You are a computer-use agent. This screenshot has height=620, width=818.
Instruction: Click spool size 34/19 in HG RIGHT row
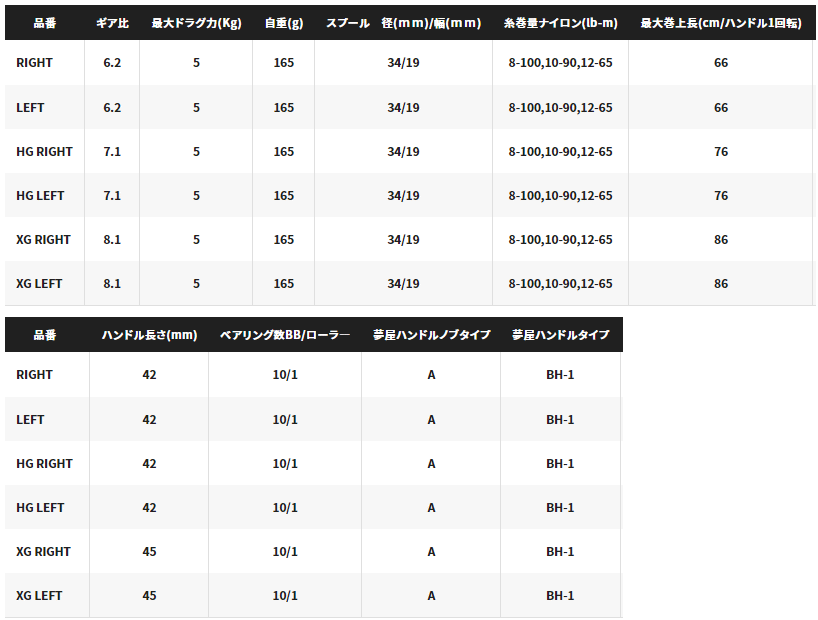[403, 151]
